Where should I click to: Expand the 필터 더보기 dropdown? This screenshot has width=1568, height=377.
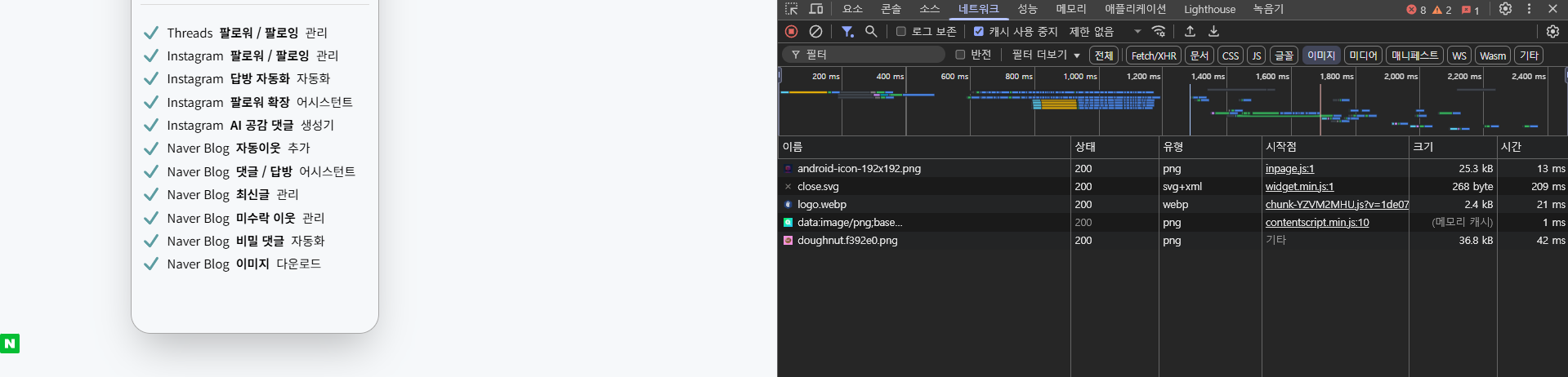pos(1046,55)
